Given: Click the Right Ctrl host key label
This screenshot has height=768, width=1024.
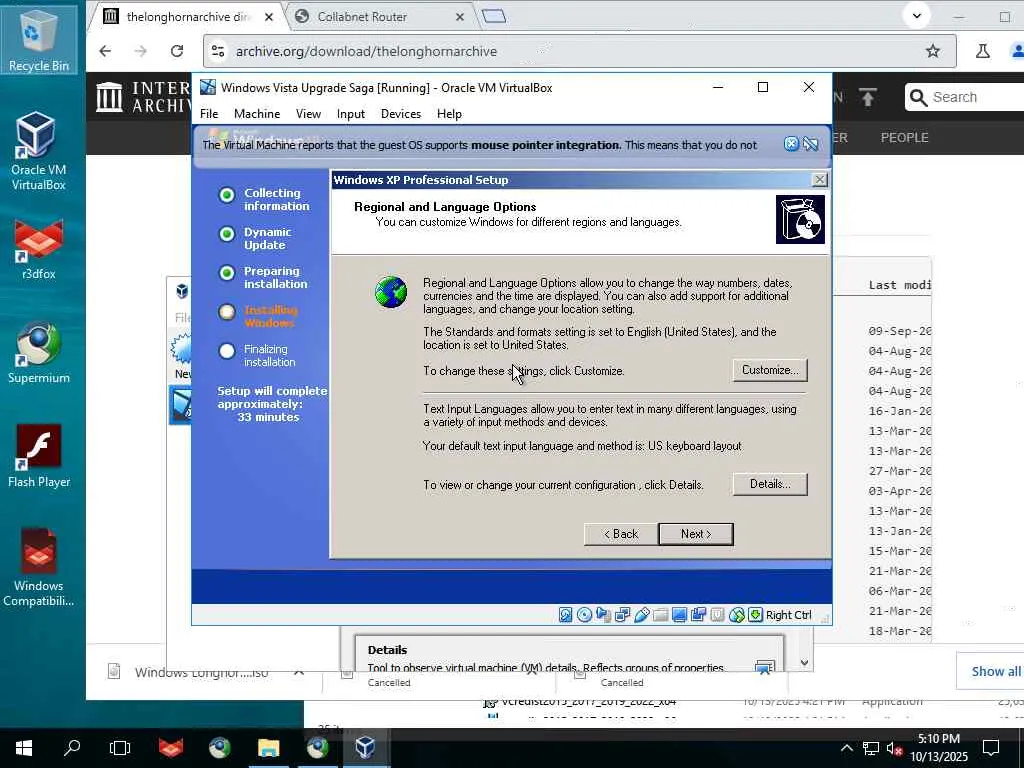Looking at the screenshot, I should coord(788,615).
